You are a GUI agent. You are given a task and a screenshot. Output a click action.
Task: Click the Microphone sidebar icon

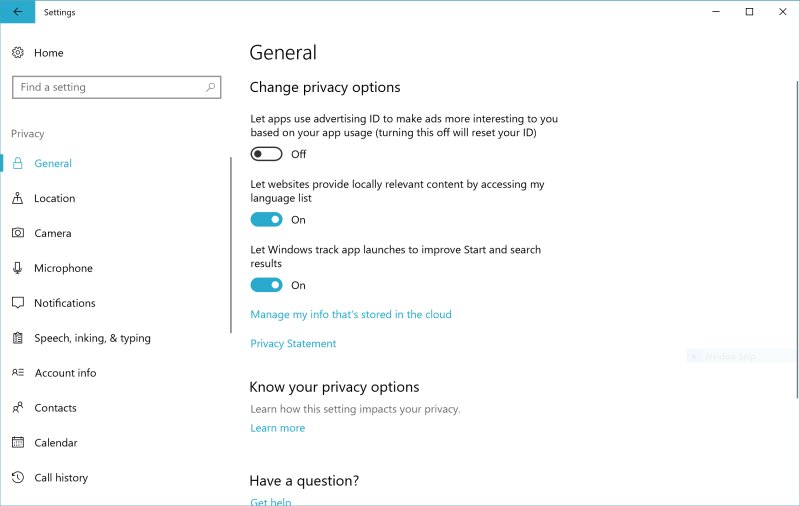click(18, 268)
